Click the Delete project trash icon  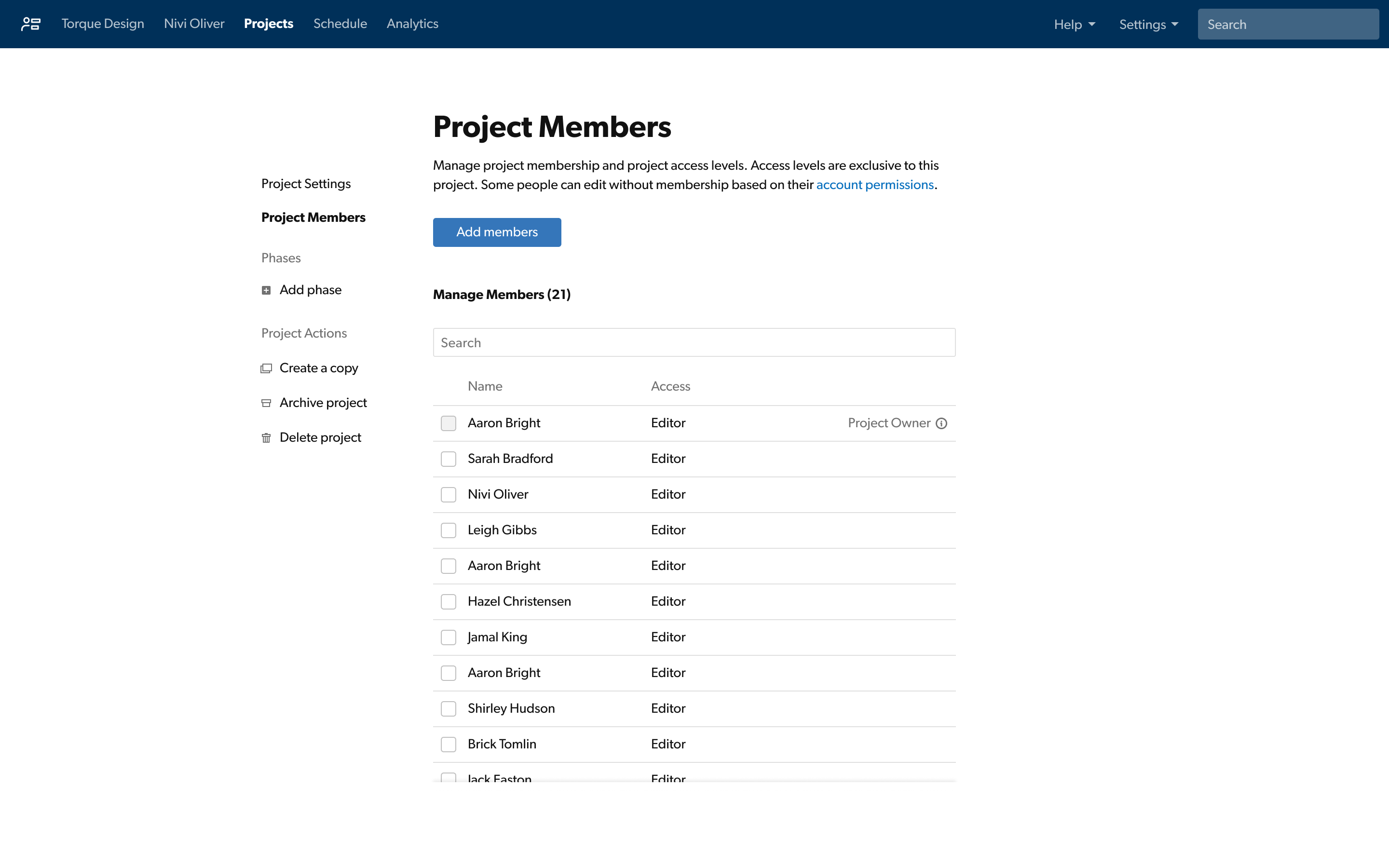pos(266,437)
